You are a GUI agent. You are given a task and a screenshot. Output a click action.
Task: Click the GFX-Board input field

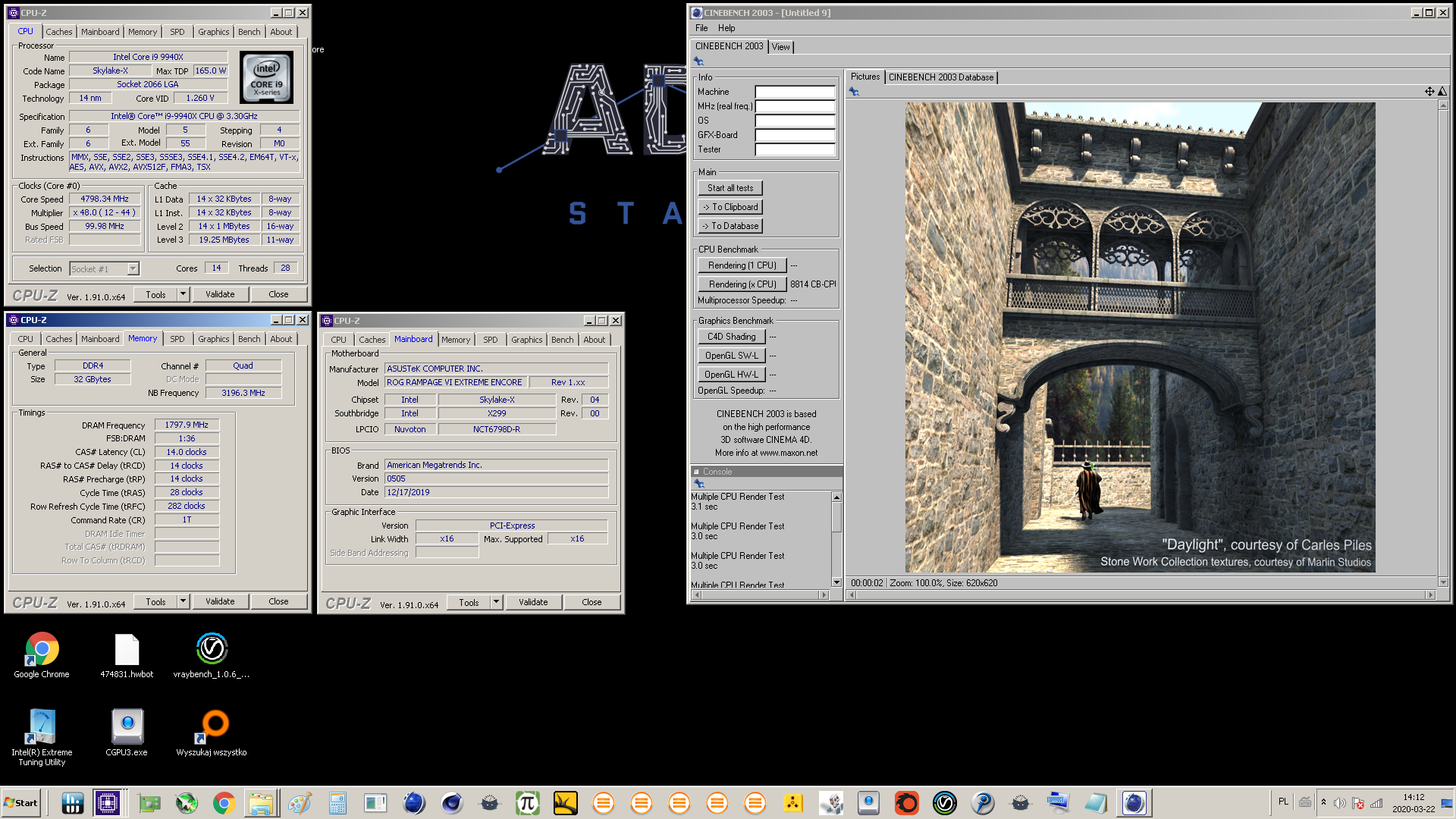tap(795, 135)
